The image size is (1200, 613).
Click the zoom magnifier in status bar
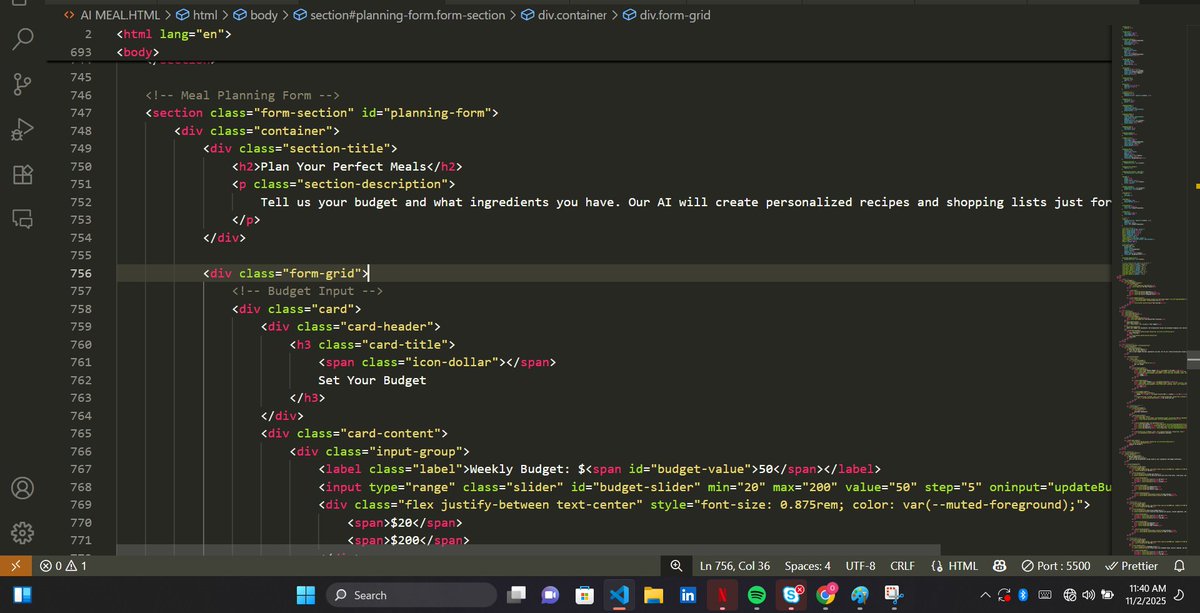[676, 566]
